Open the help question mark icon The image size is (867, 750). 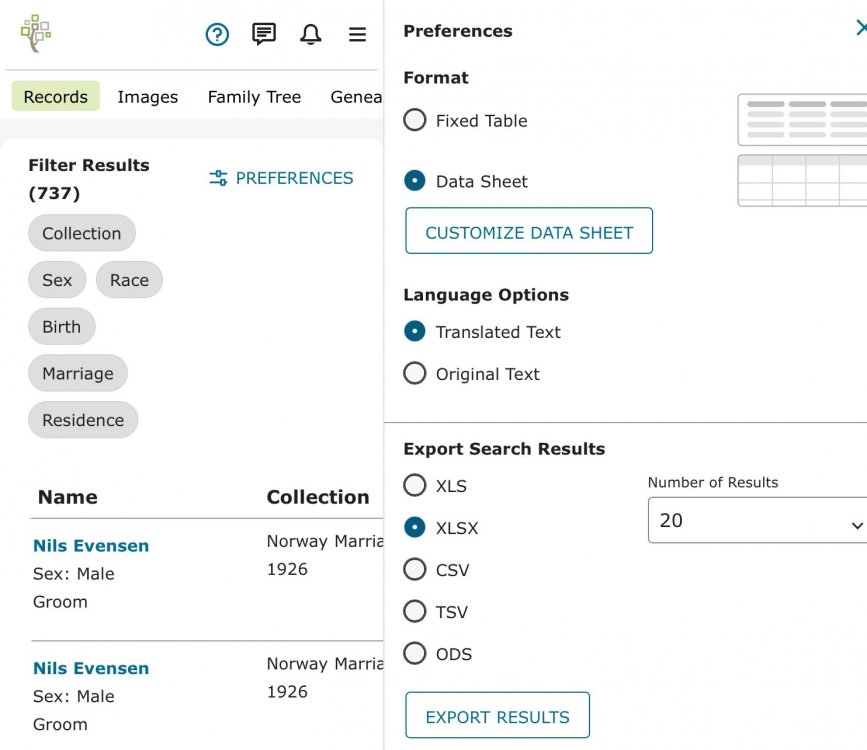[217, 35]
